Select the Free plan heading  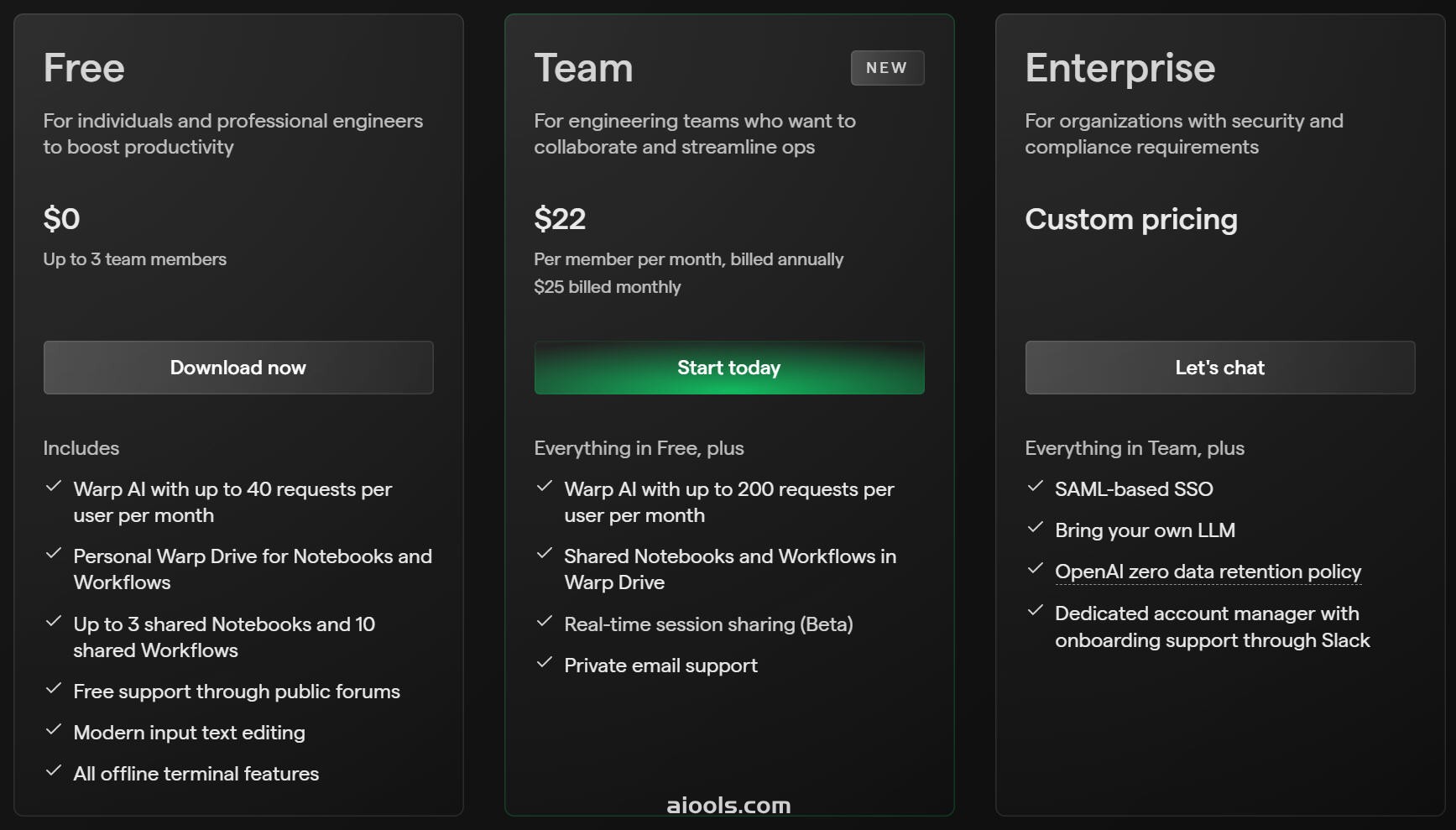(x=84, y=68)
